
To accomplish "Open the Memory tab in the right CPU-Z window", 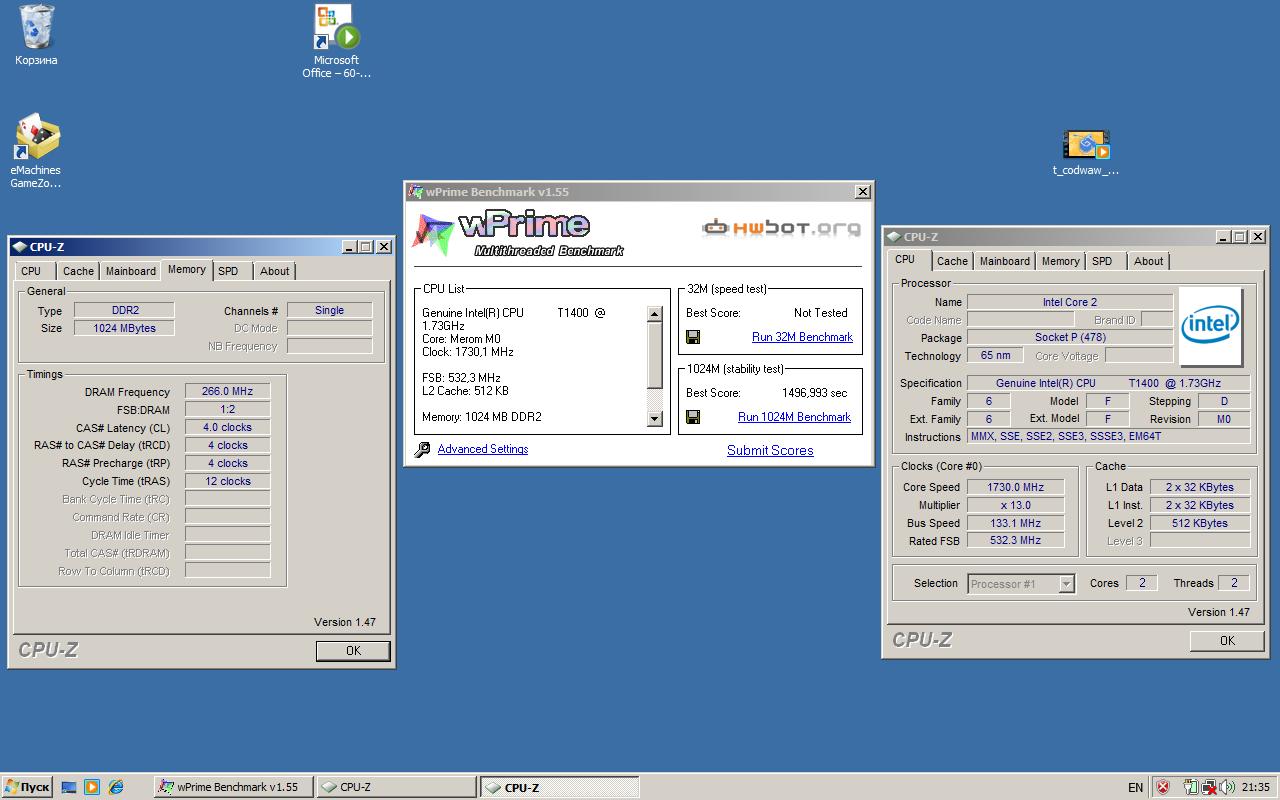I will (1060, 261).
